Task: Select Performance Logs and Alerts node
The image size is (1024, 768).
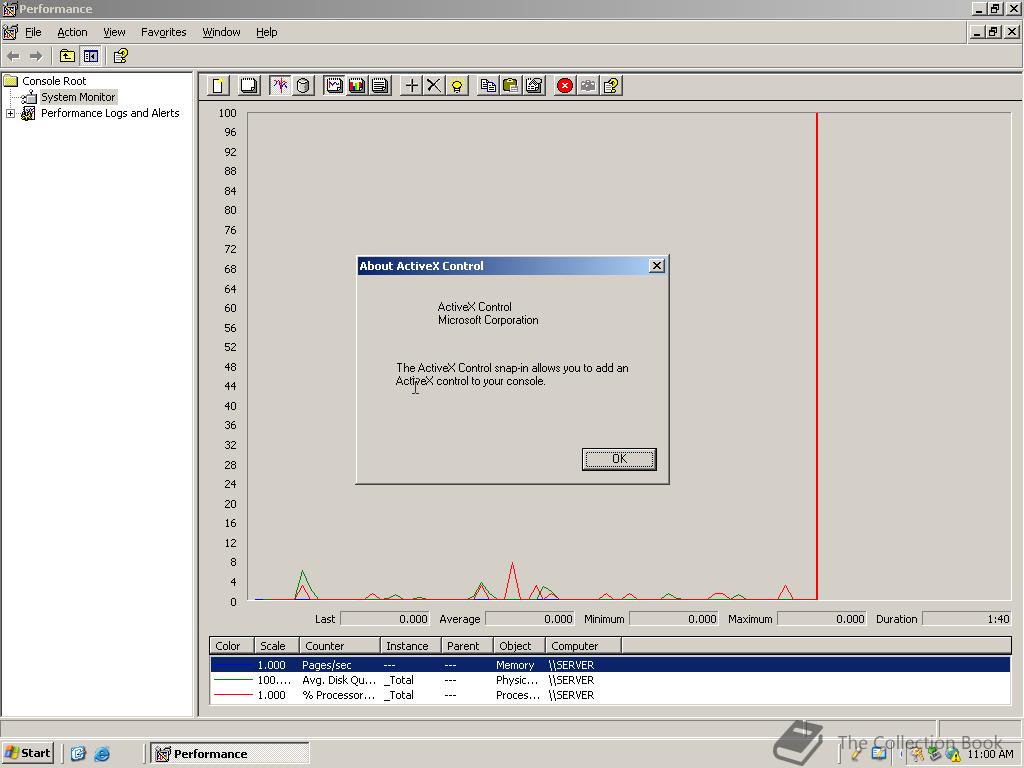Action: pos(110,113)
